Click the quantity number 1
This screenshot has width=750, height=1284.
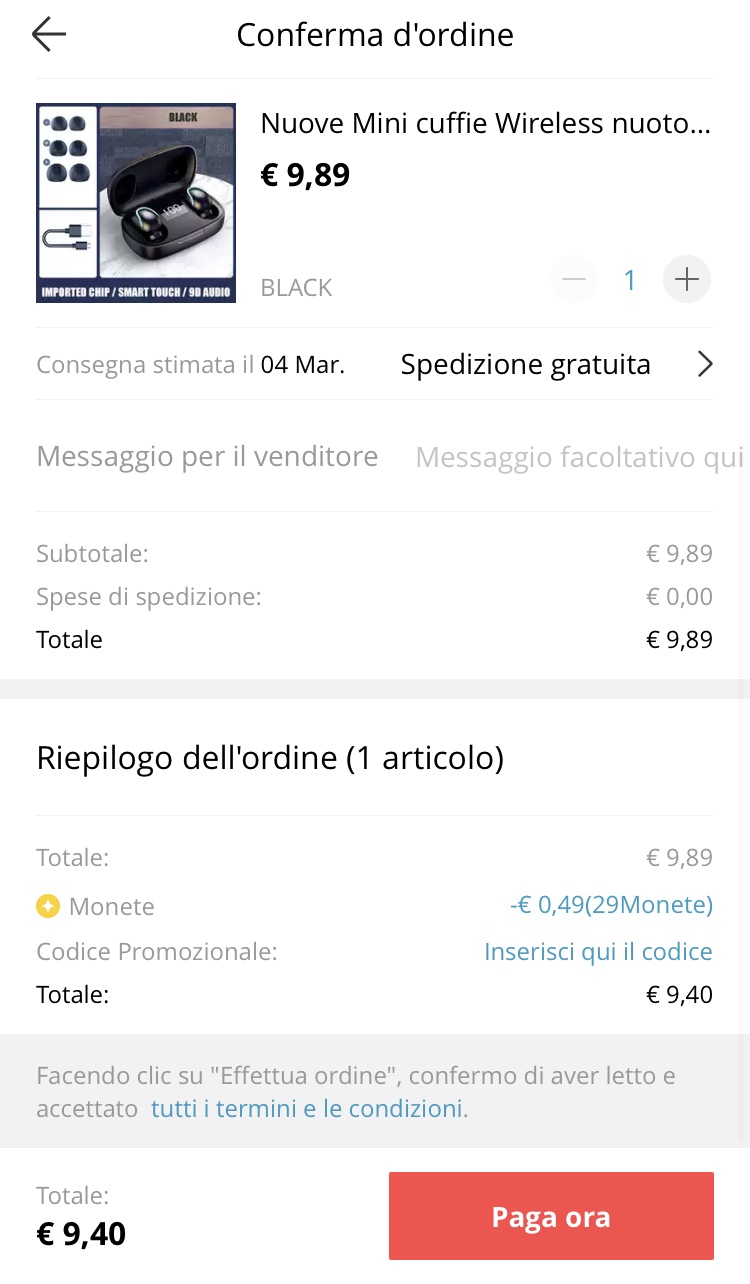pos(630,281)
